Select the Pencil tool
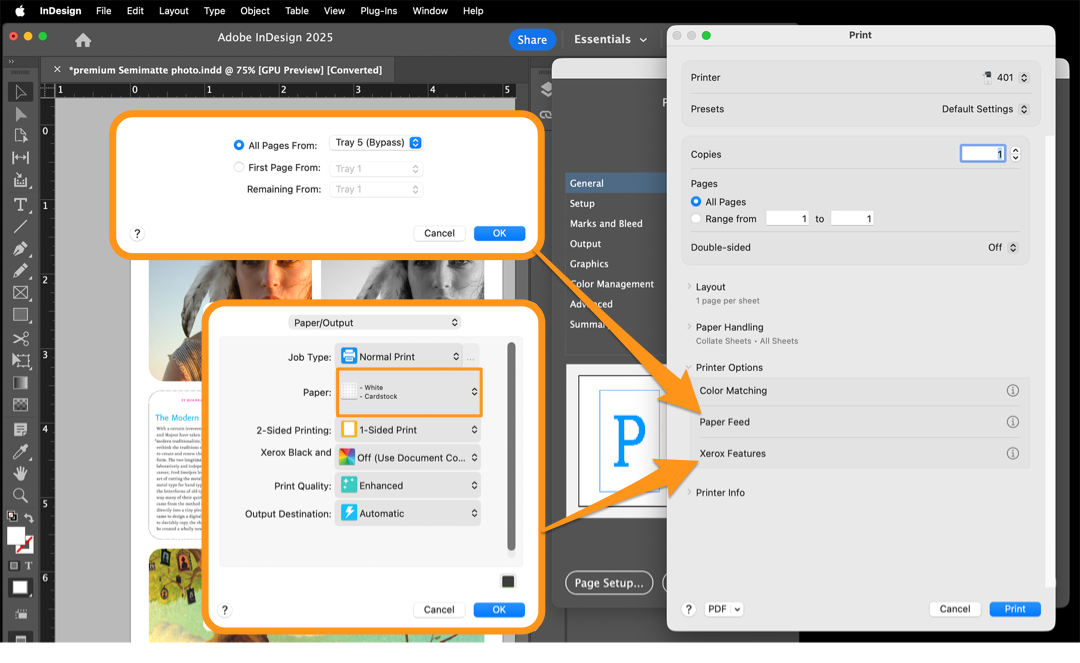 [21, 271]
